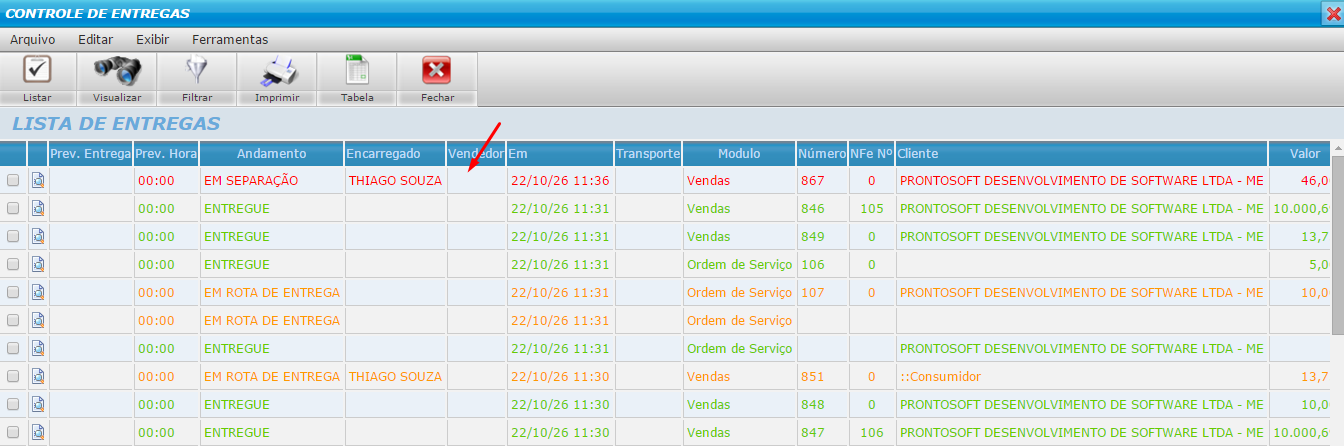Select THIAGO SOUZA in the red row
The image size is (1344, 446).
395,181
